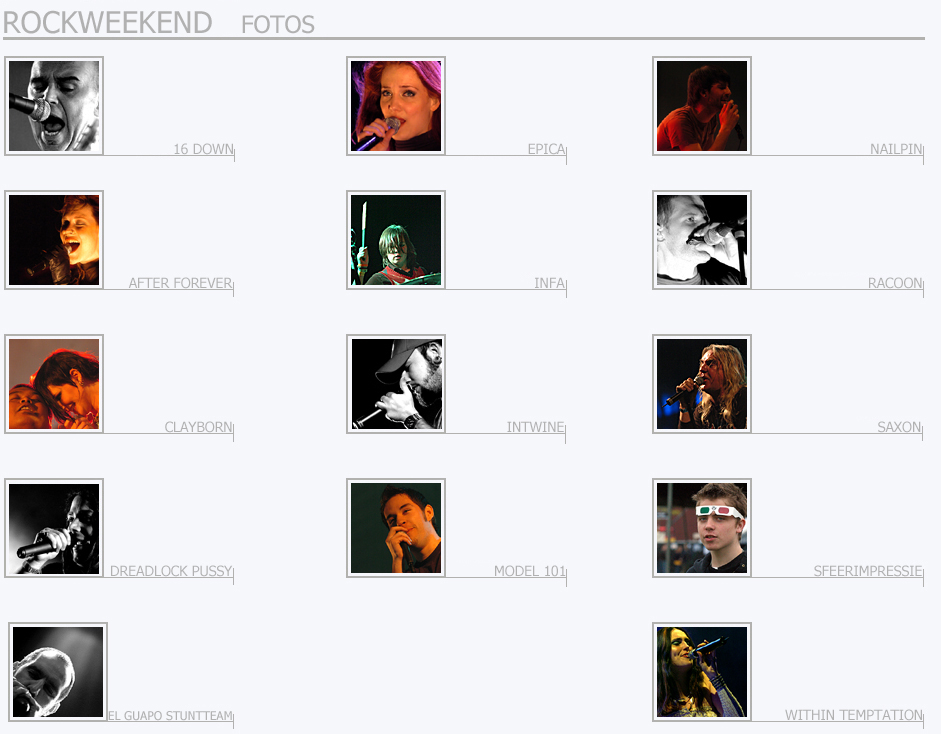Select the SAXON singer thumbnail

[702, 384]
